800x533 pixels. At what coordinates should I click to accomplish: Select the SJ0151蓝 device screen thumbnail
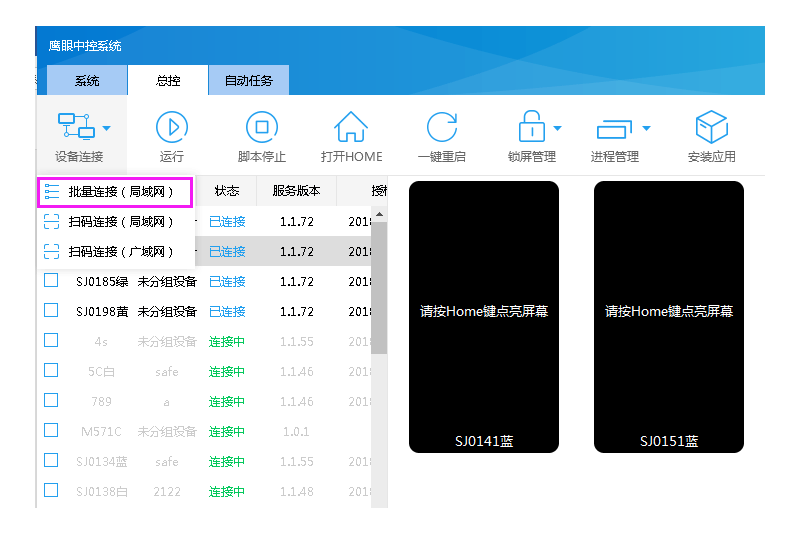[x=669, y=317]
